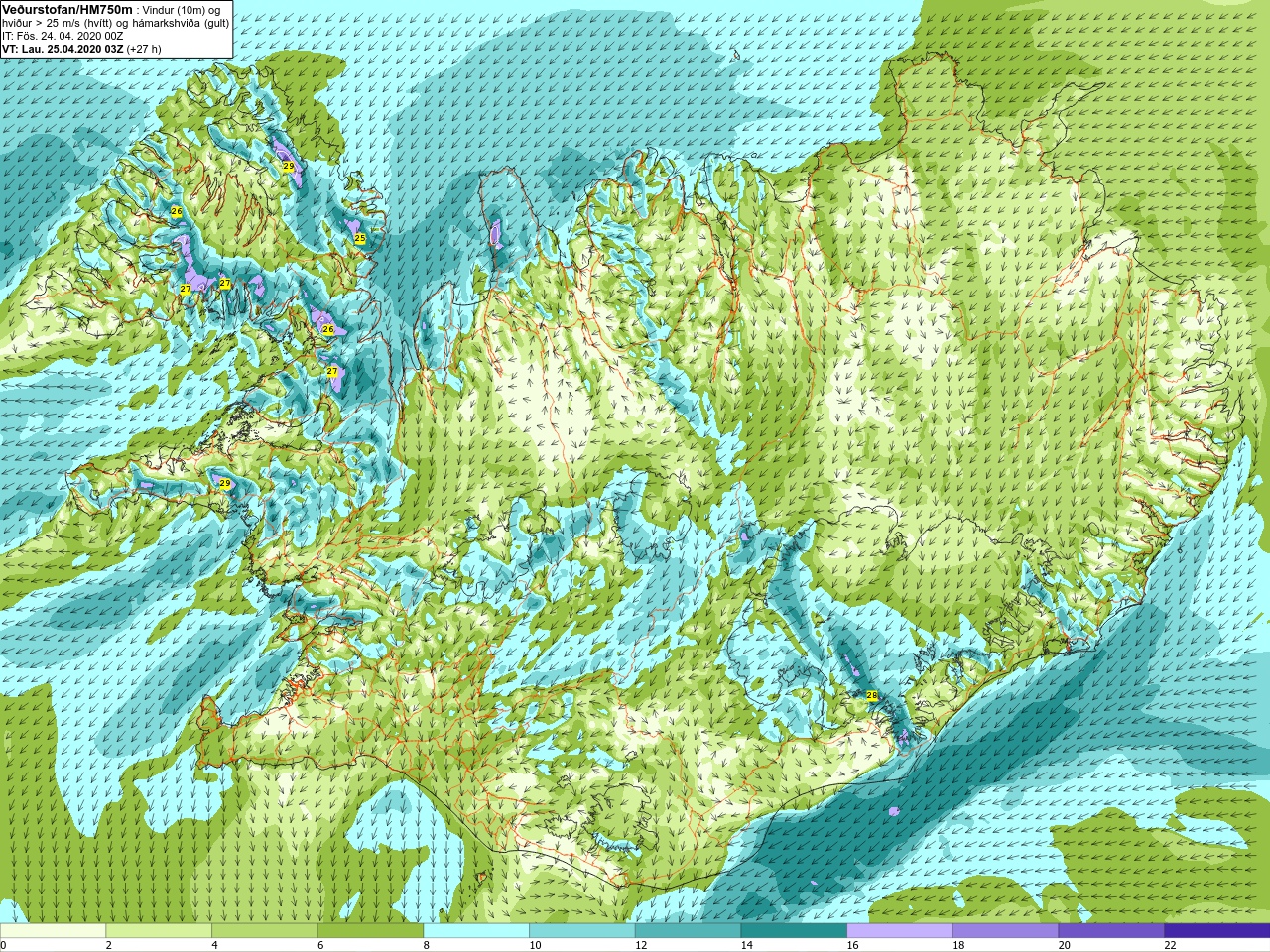Viewport: 1270px width, 952px height.
Task: Click the 'Vindur (10m) og' header text
Action: click(183, 10)
